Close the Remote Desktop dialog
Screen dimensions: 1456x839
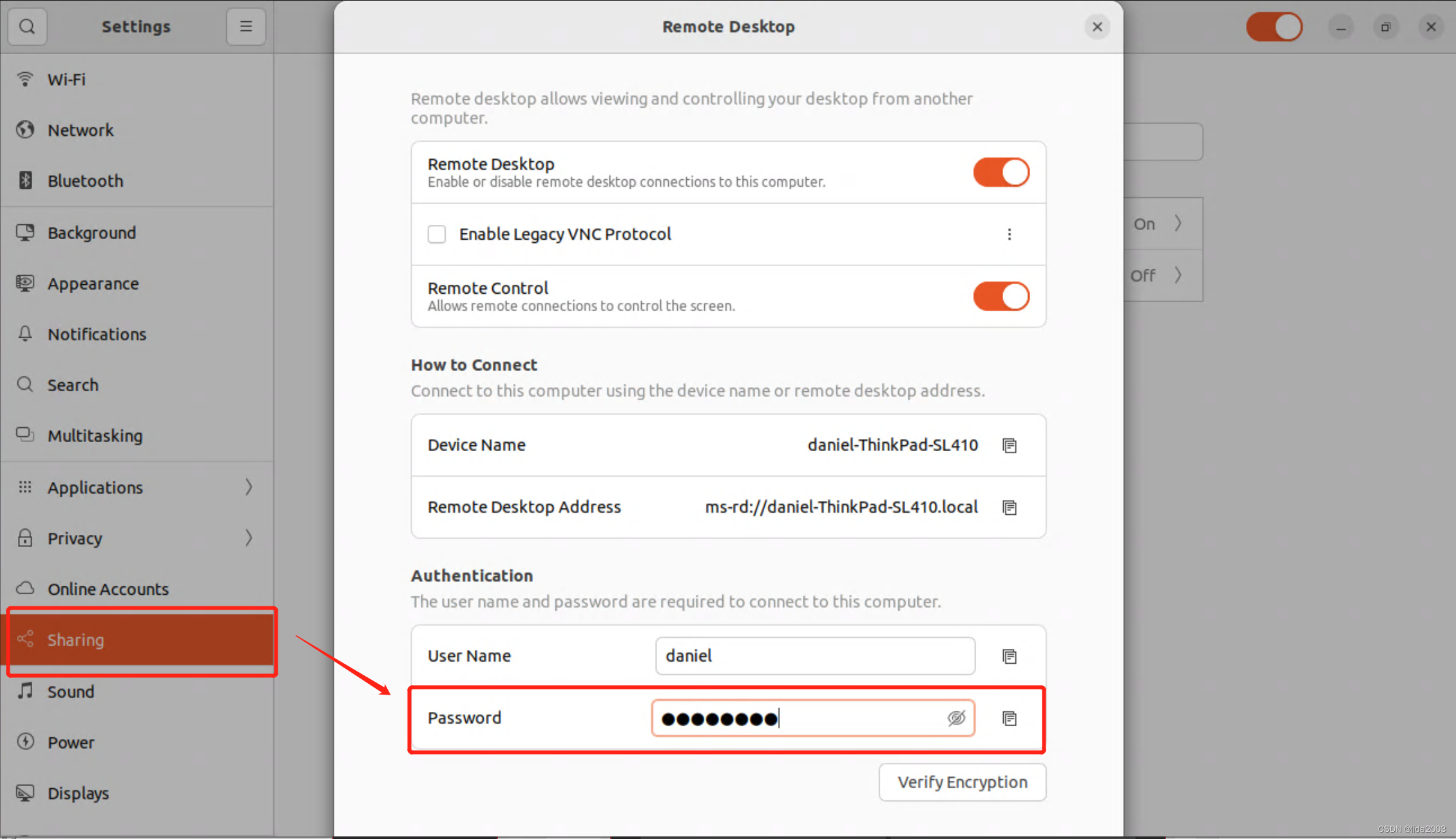pos(1097,27)
